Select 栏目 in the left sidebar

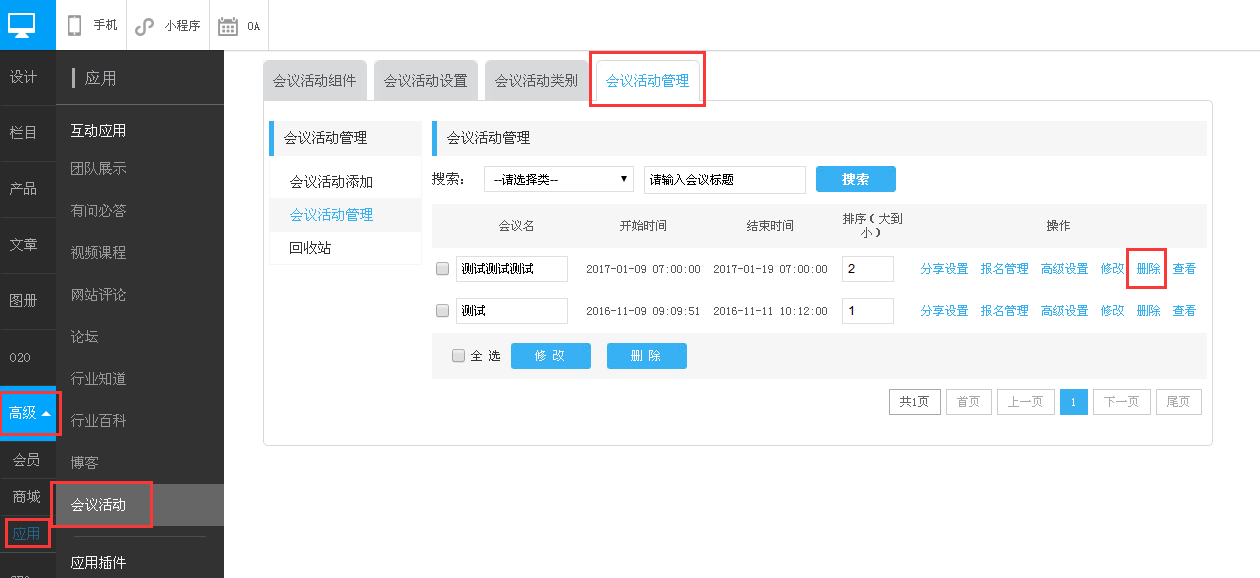23,132
